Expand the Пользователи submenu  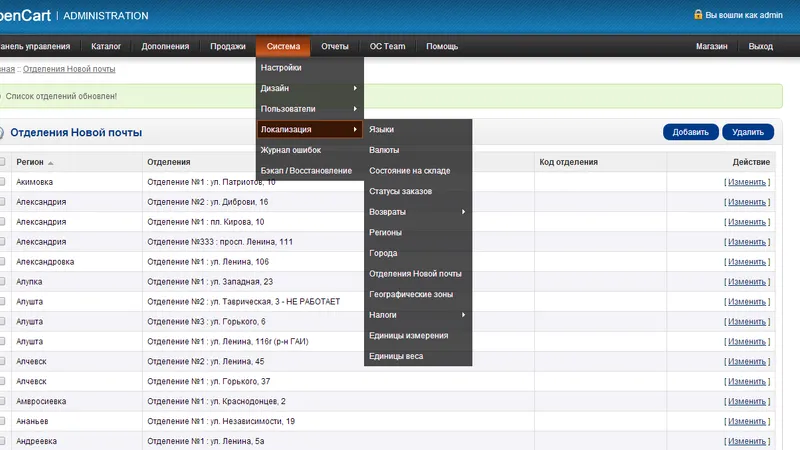309,109
